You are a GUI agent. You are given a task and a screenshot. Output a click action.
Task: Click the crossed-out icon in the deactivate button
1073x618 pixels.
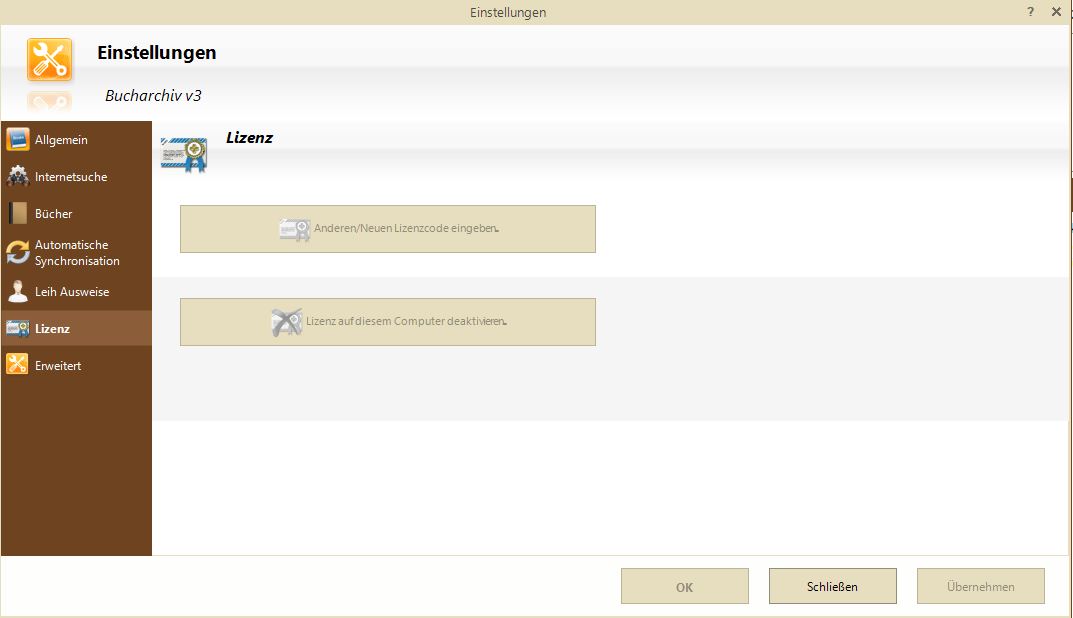(287, 322)
